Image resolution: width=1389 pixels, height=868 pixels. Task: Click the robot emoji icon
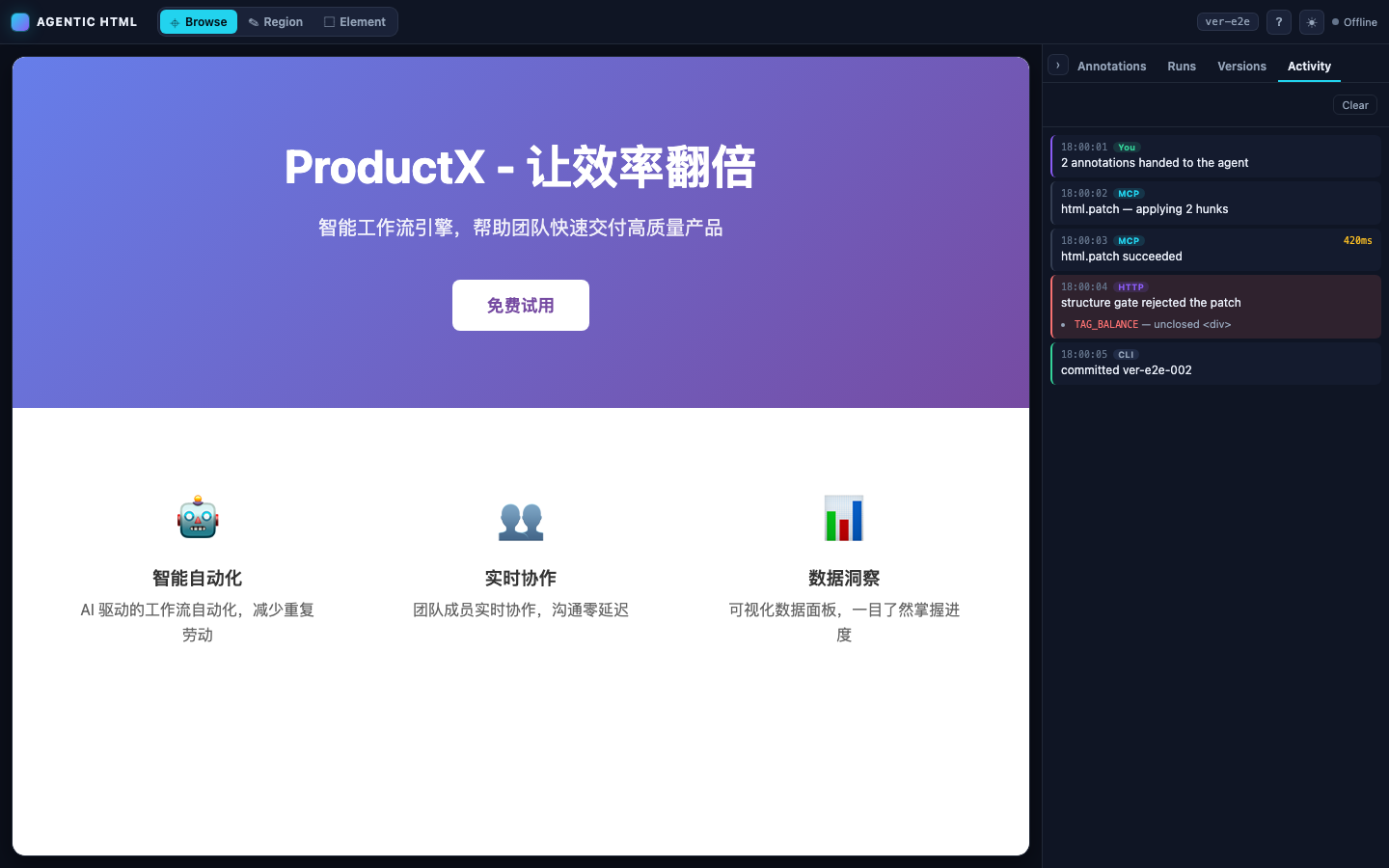coord(198,517)
